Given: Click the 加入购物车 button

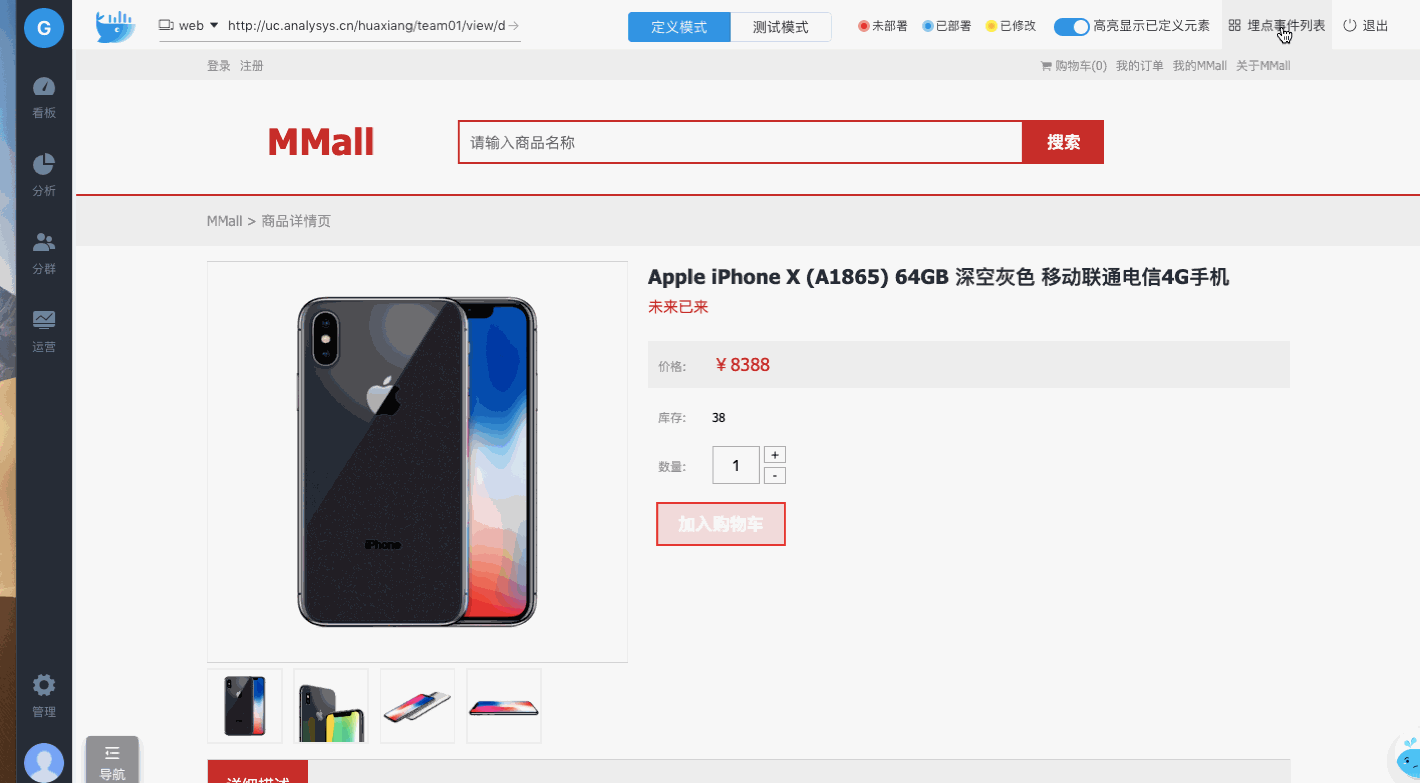Looking at the screenshot, I should 721,524.
